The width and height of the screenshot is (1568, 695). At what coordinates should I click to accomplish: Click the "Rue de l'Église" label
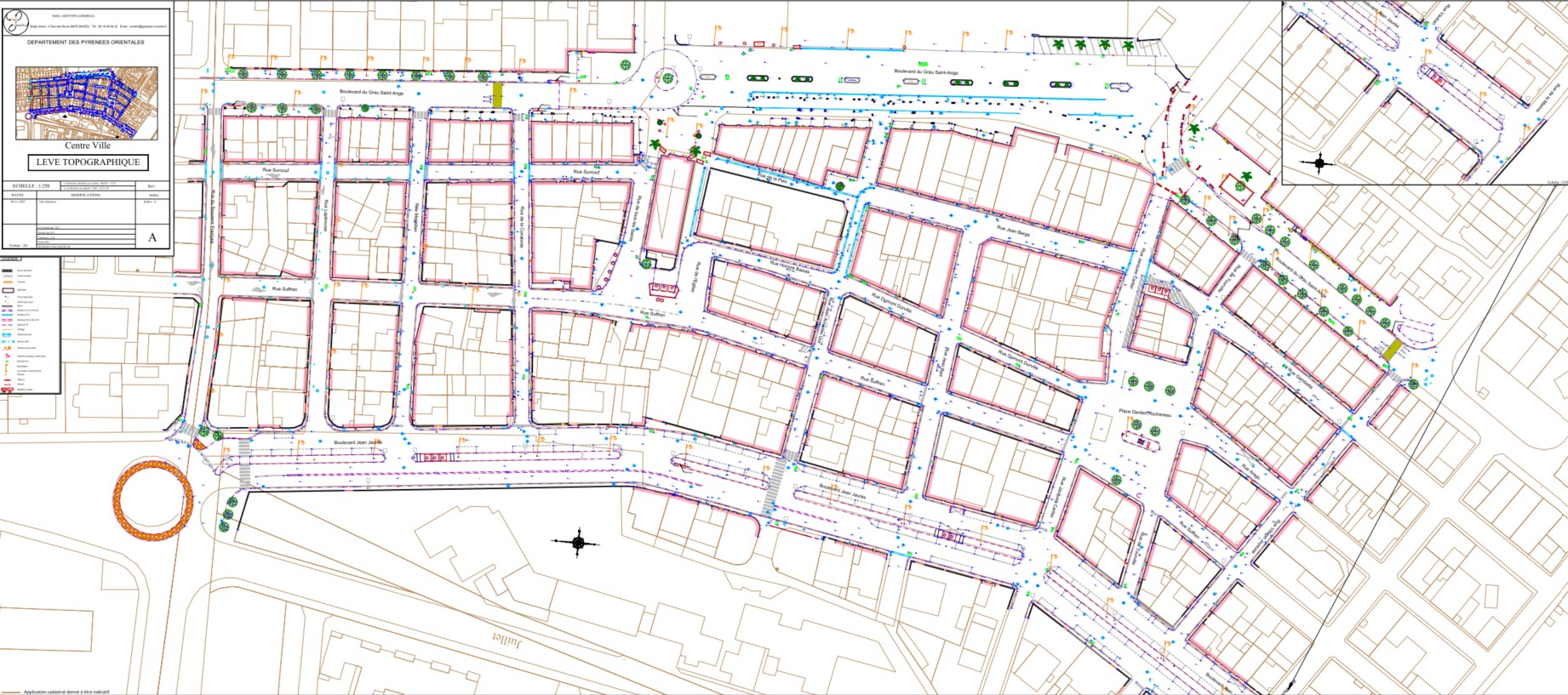(x=696, y=276)
